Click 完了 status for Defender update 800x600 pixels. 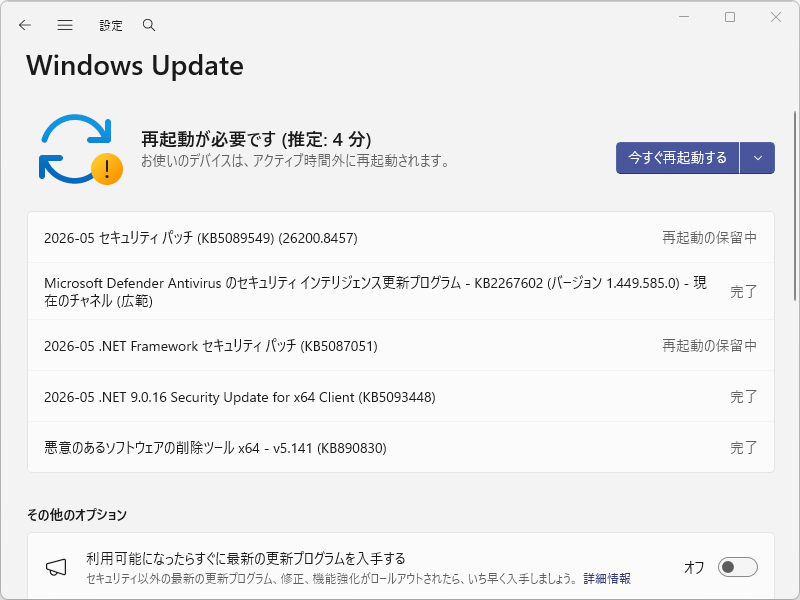coord(743,291)
